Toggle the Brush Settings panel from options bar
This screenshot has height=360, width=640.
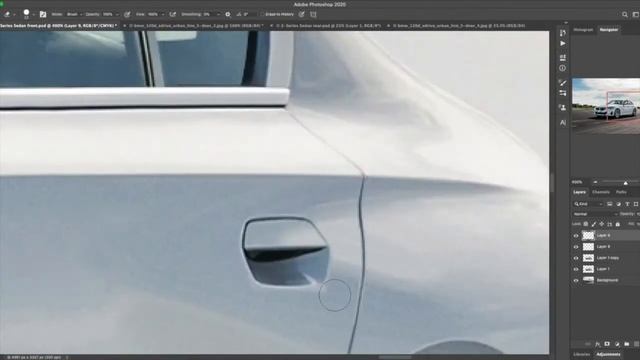(43, 14)
